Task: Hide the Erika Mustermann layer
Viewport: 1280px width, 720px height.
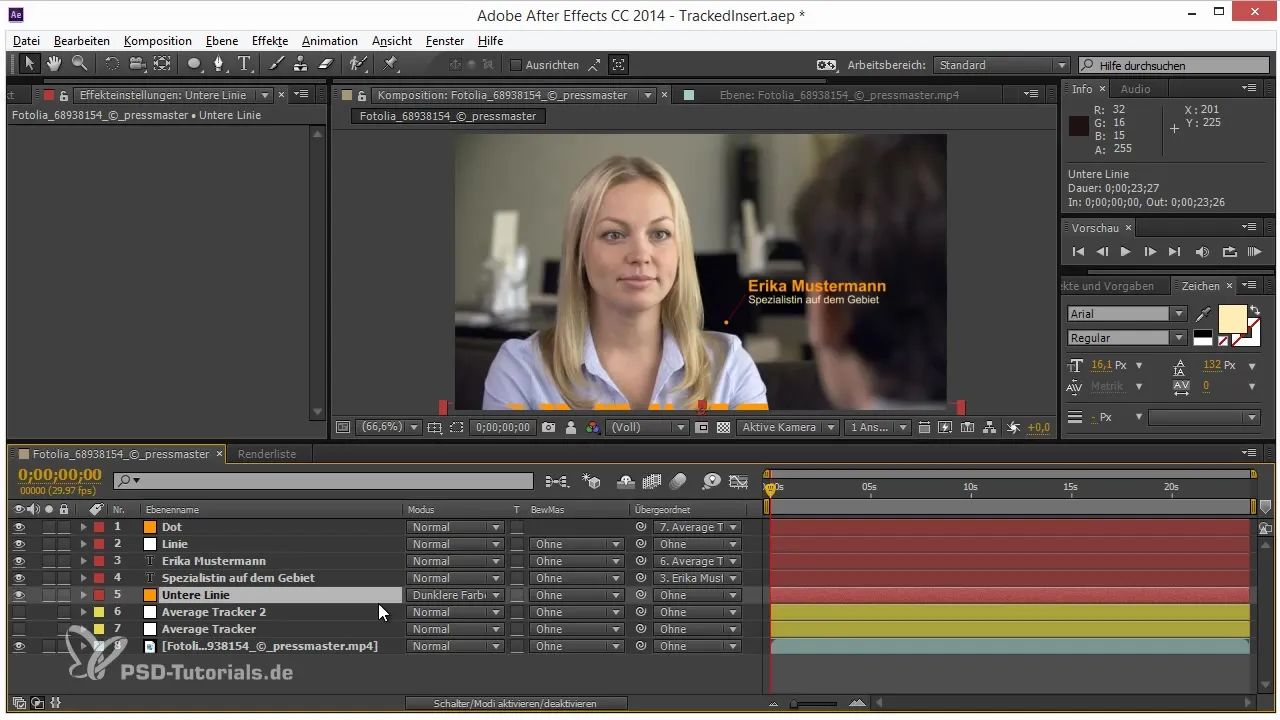Action: [19, 561]
